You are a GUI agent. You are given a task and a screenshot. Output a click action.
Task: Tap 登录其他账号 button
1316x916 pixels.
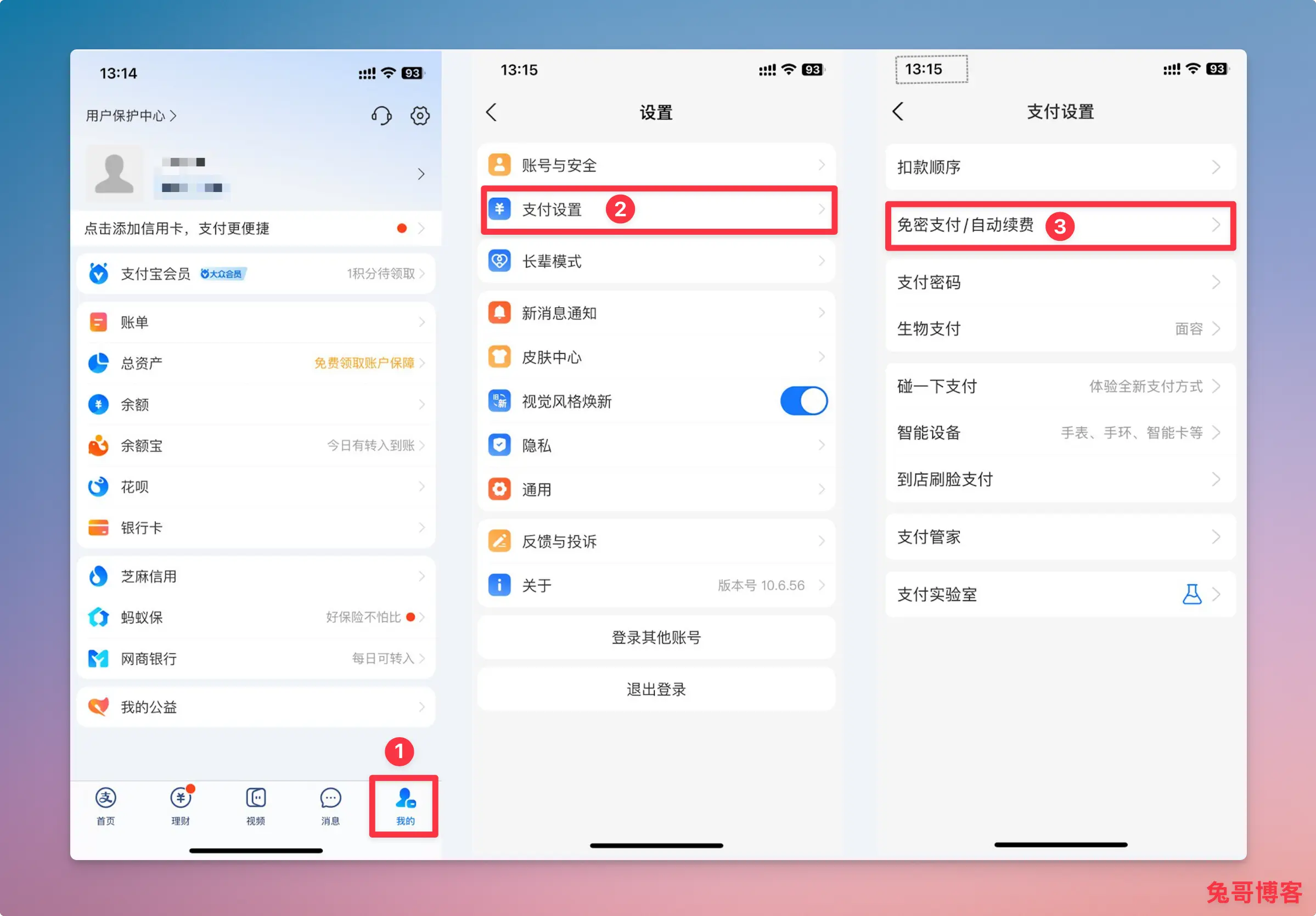pos(656,637)
